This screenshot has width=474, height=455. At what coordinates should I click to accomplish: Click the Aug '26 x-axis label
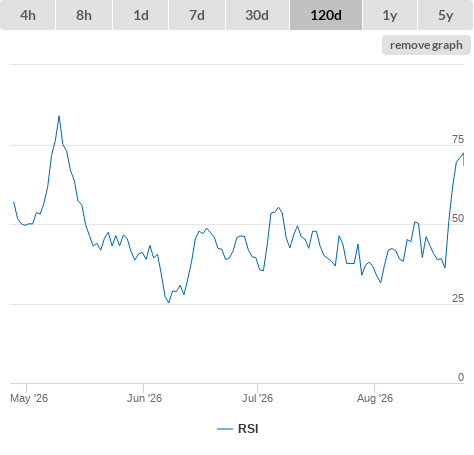click(375, 398)
